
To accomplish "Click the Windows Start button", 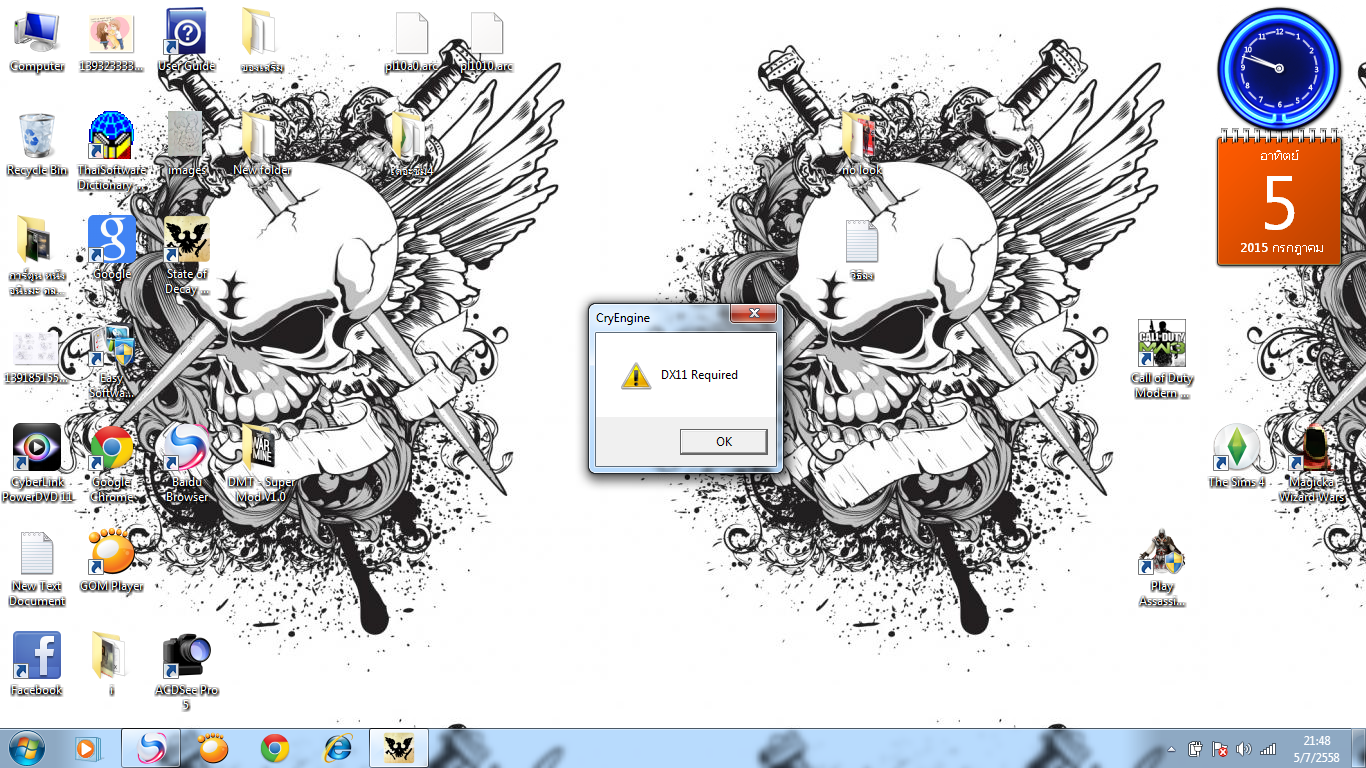I will [x=27, y=748].
